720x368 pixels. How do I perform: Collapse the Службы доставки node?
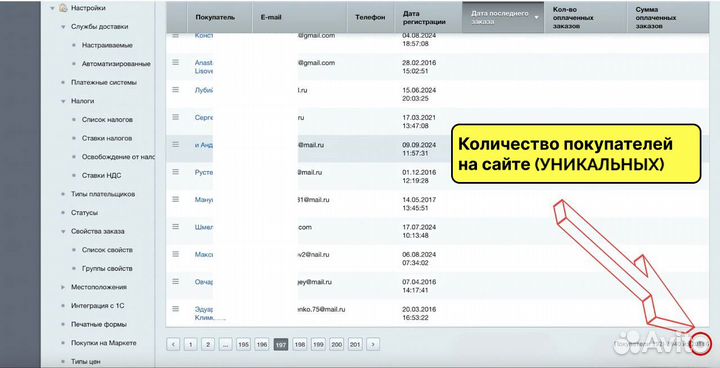63,27
